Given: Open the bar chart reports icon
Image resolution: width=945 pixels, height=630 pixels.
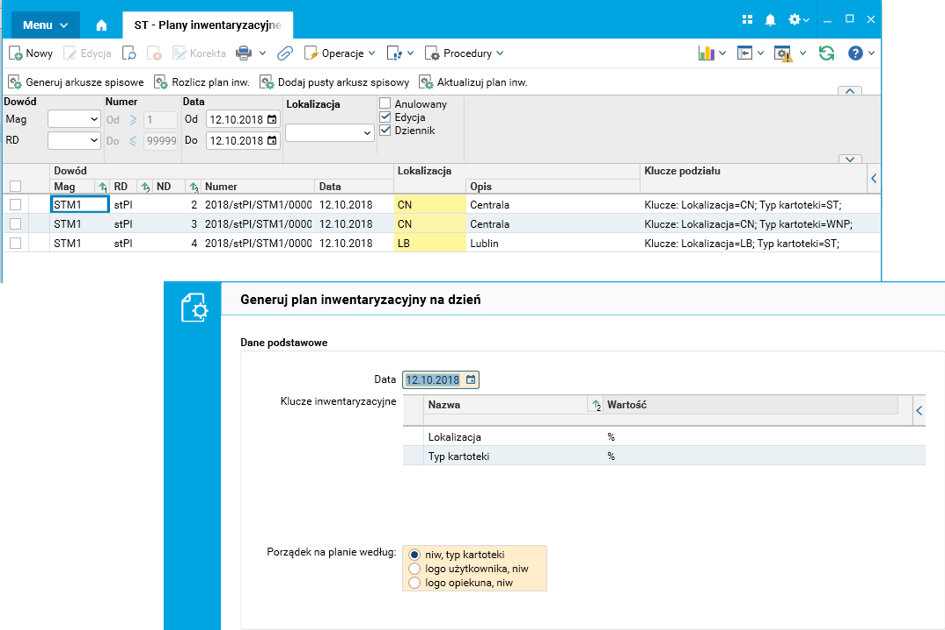Looking at the screenshot, I should (x=706, y=53).
